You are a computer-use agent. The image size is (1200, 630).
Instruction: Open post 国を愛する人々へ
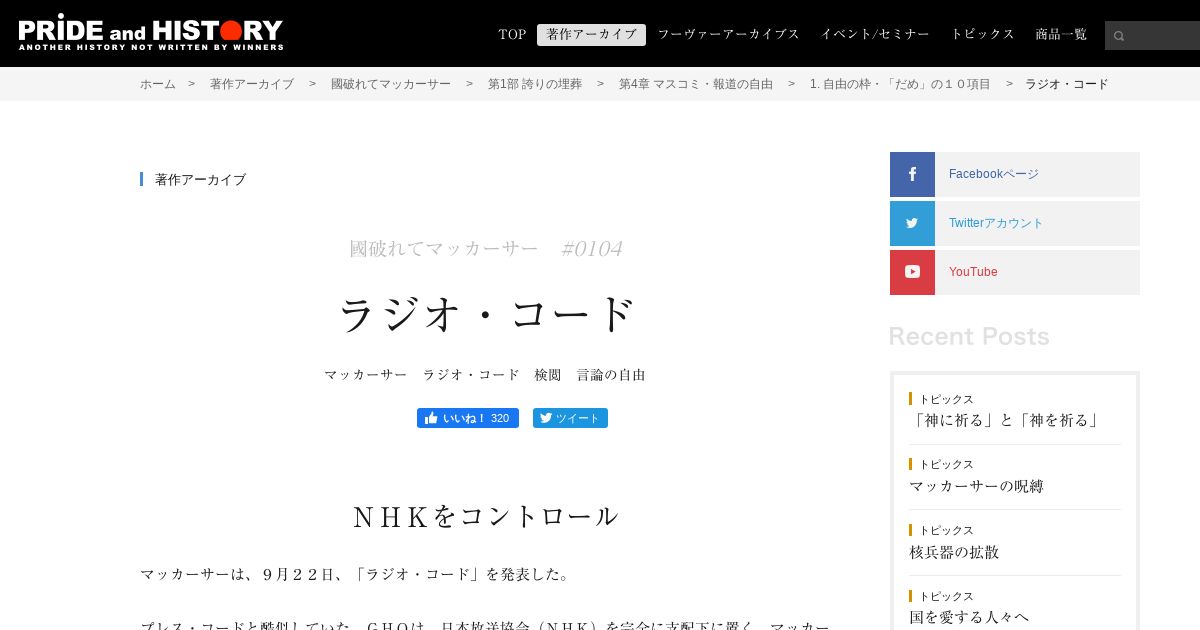tap(969, 618)
